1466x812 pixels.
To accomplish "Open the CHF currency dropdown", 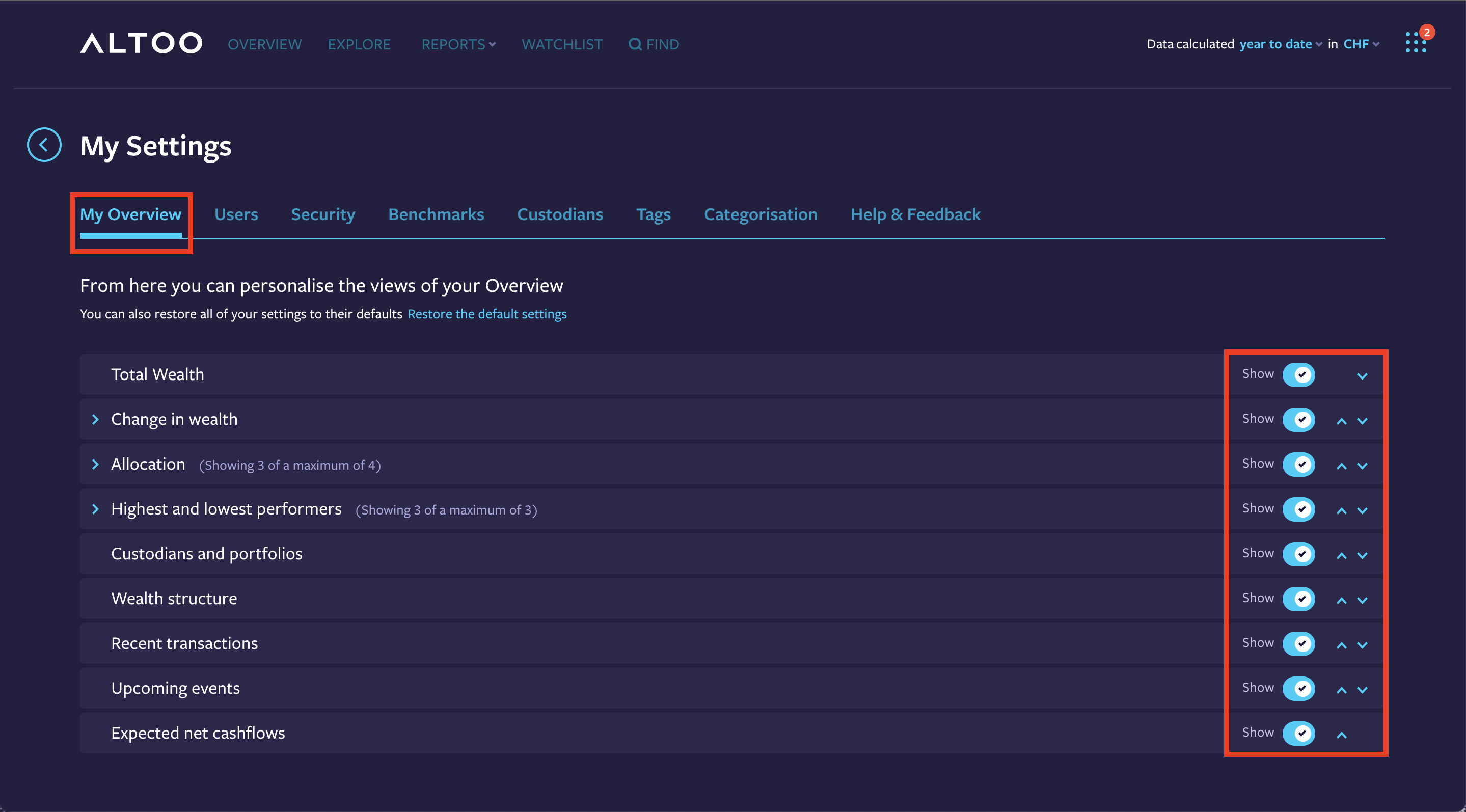I will click(1358, 44).
